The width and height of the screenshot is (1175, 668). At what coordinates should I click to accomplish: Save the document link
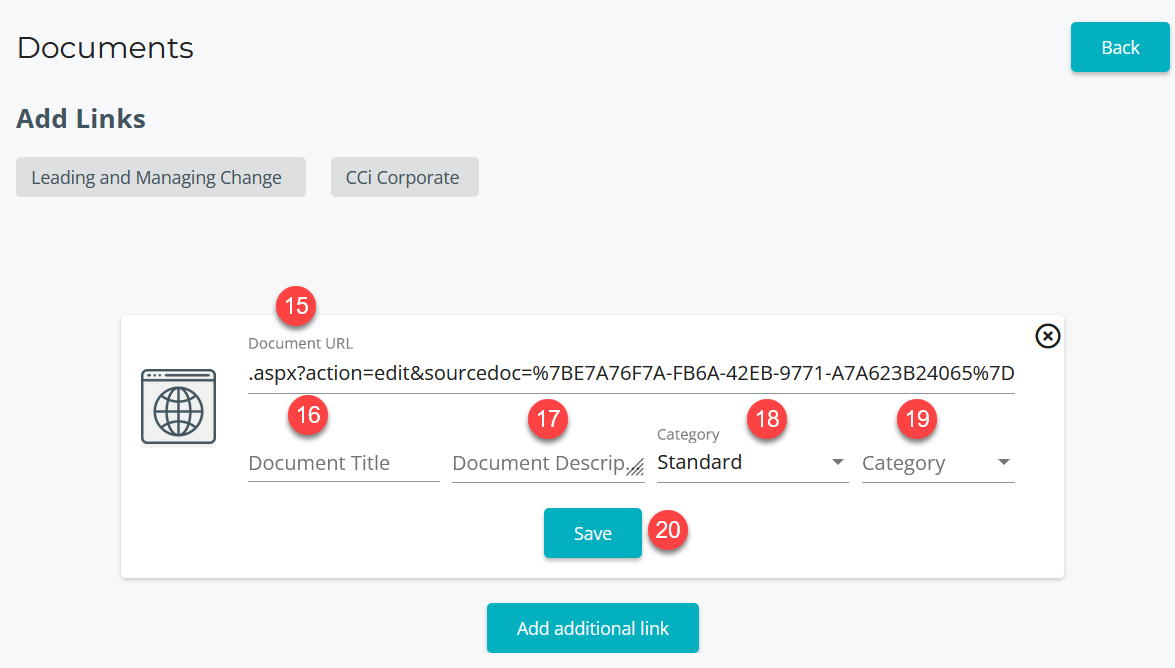[592, 533]
